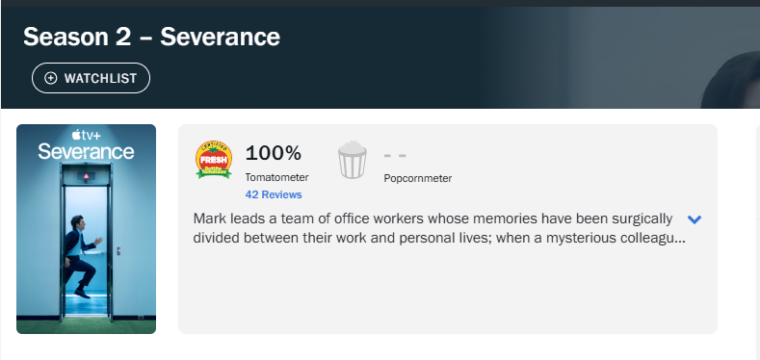
Task: Click the Apple tv+ logo on poster
Action: [x=86, y=135]
